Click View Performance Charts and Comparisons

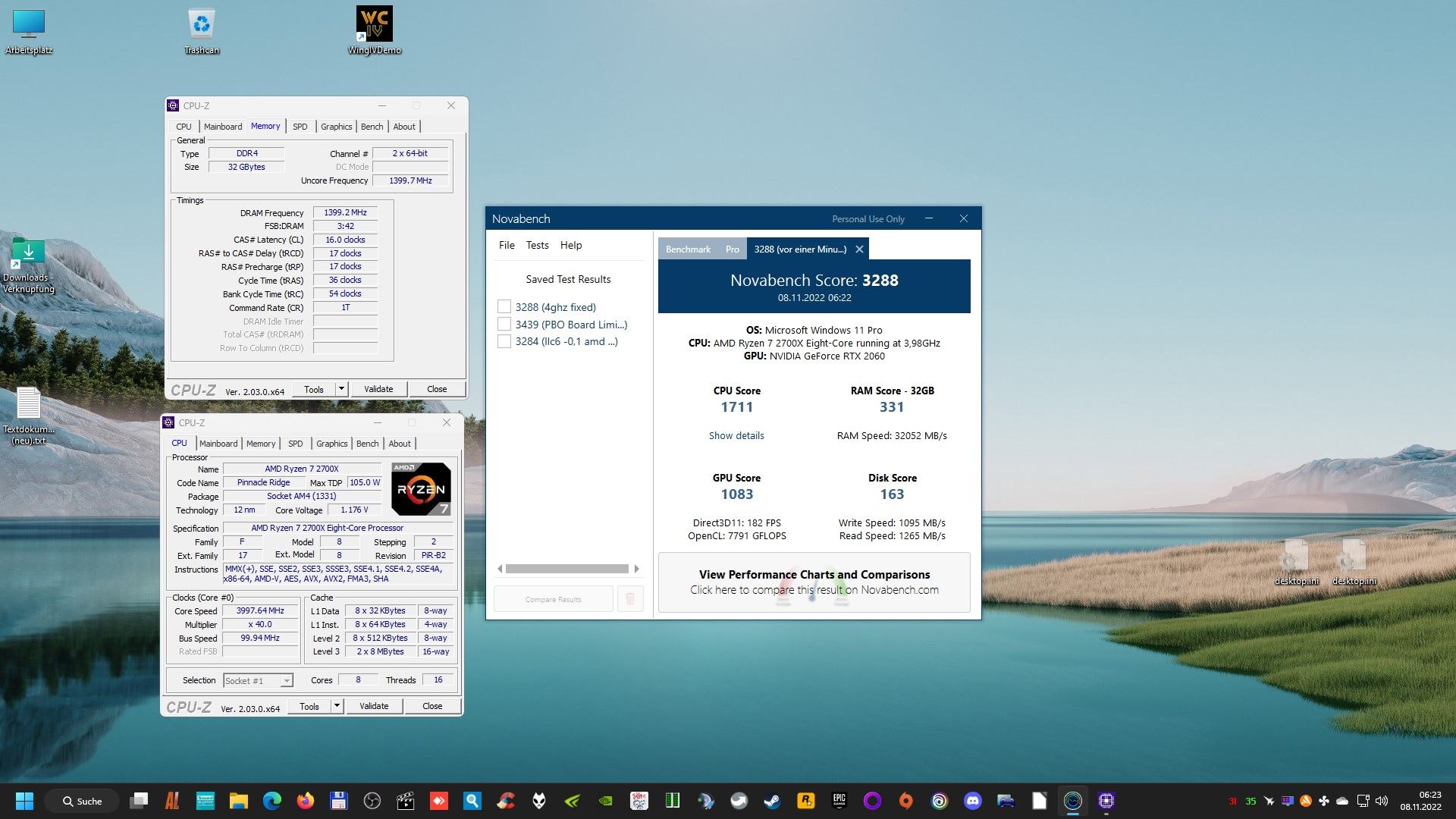coord(814,582)
